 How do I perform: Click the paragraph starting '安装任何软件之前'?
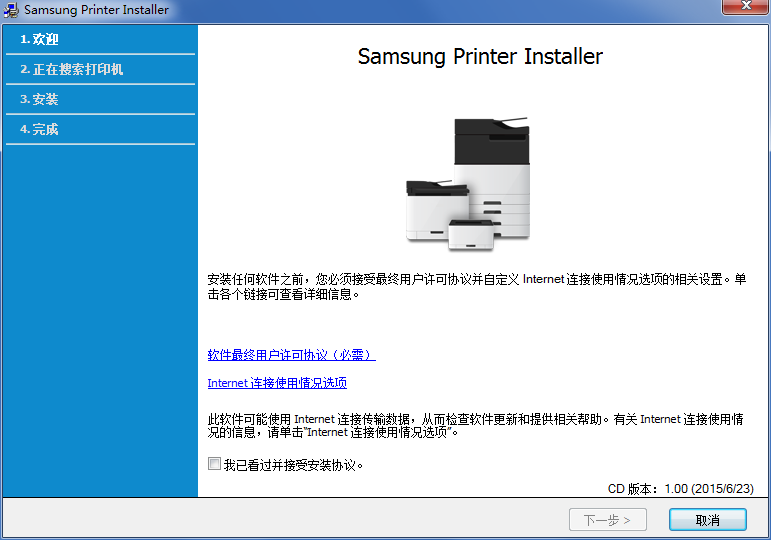click(x=477, y=287)
